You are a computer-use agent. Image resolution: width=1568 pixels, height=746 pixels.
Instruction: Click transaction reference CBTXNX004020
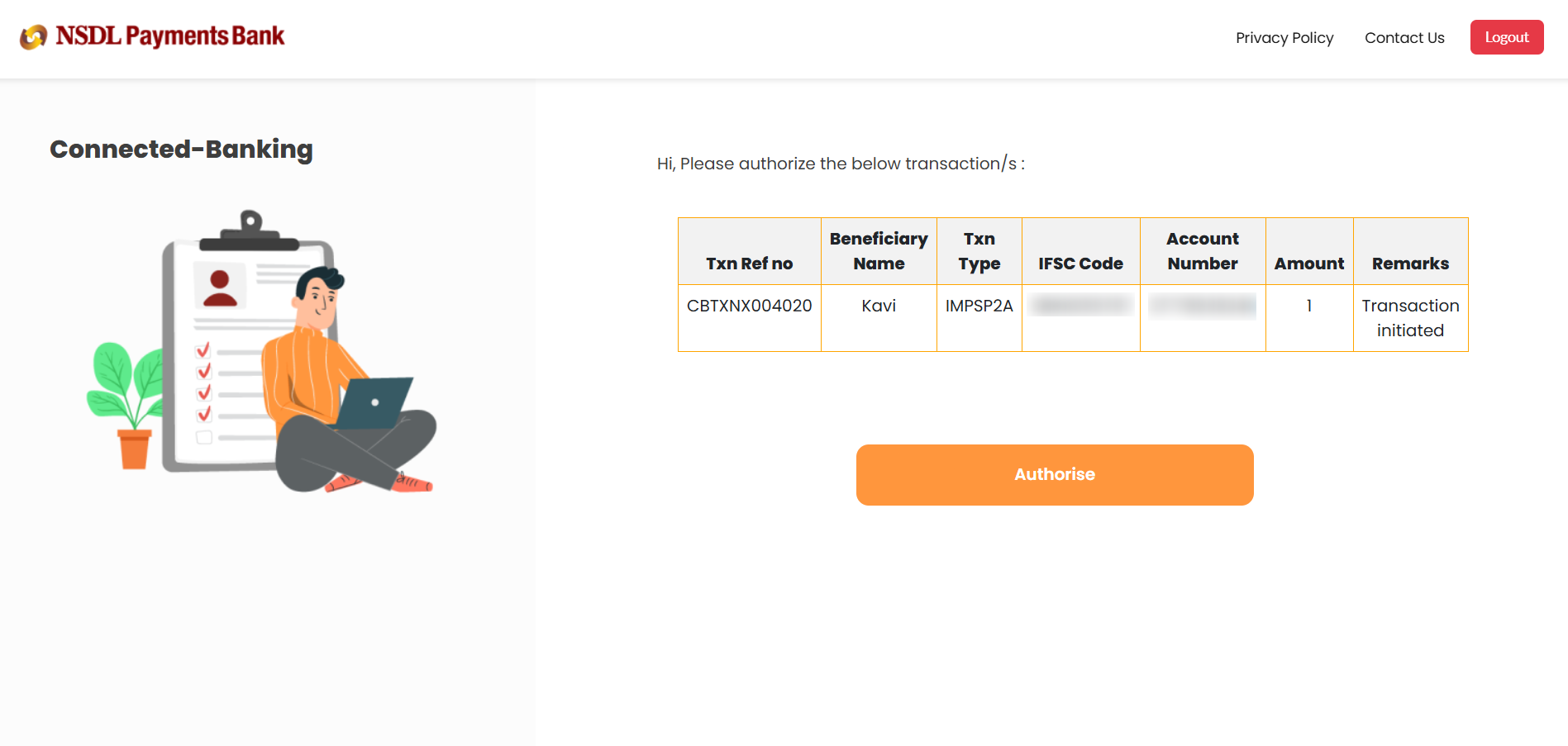[x=749, y=306]
